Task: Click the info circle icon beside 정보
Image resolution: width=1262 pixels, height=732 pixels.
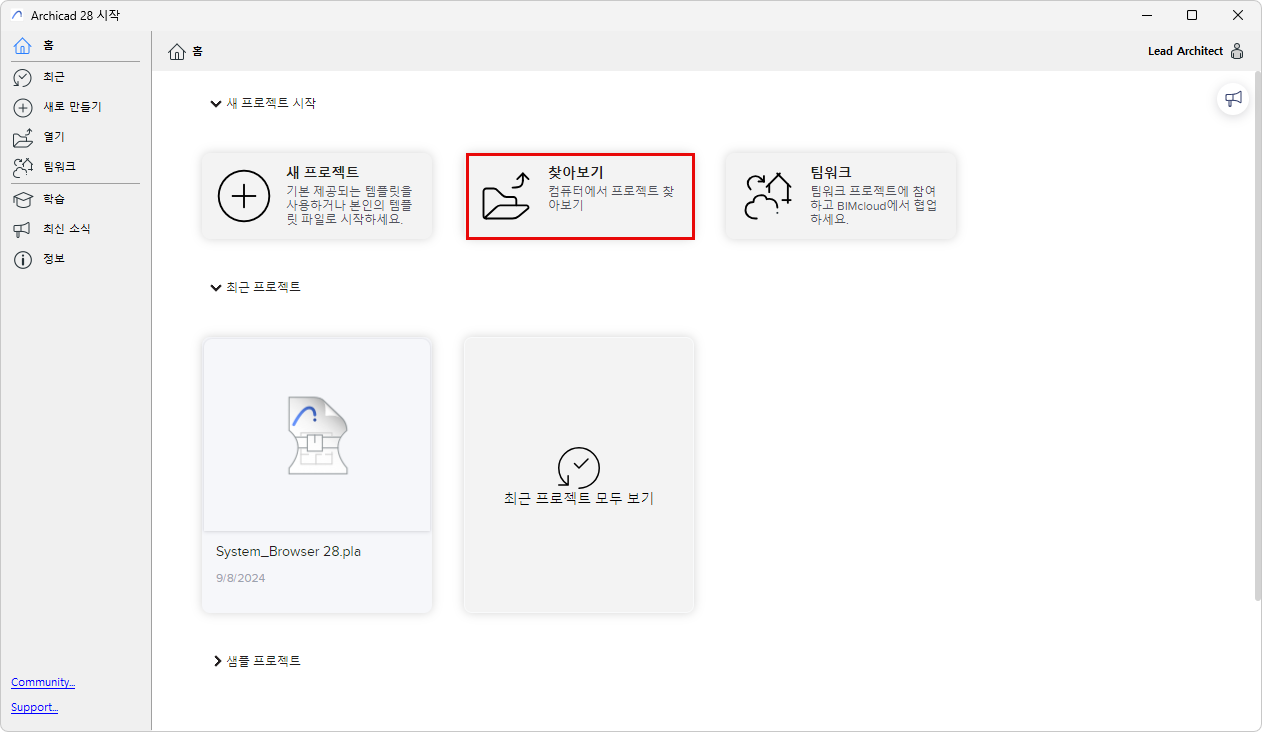Action: [x=22, y=259]
